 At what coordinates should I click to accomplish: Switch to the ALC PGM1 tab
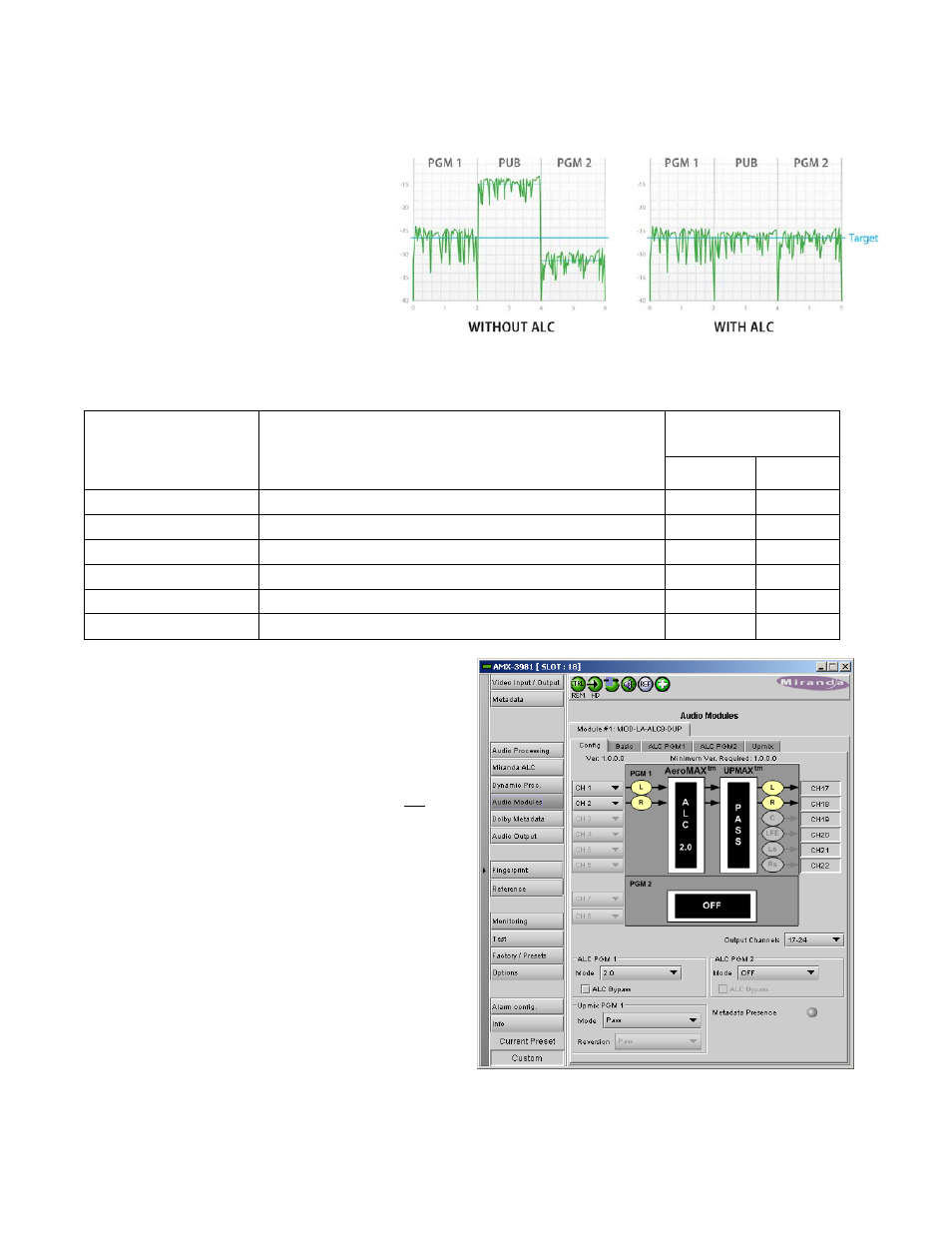tap(667, 746)
